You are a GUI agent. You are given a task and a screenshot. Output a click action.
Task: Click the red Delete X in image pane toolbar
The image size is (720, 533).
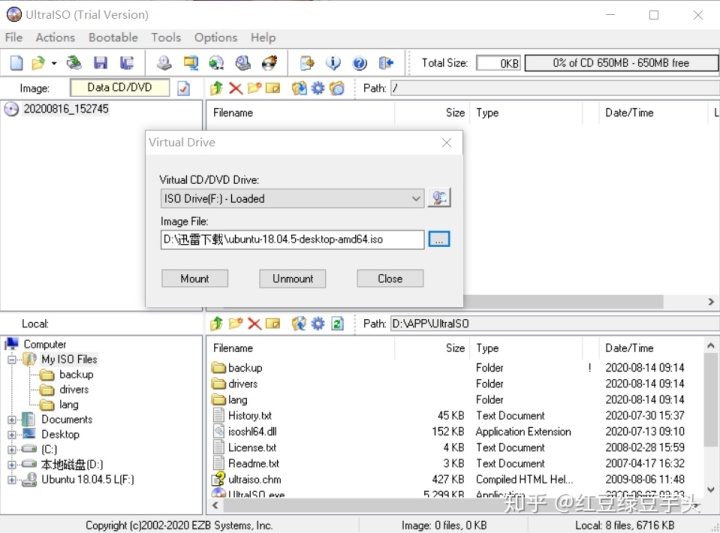236,88
